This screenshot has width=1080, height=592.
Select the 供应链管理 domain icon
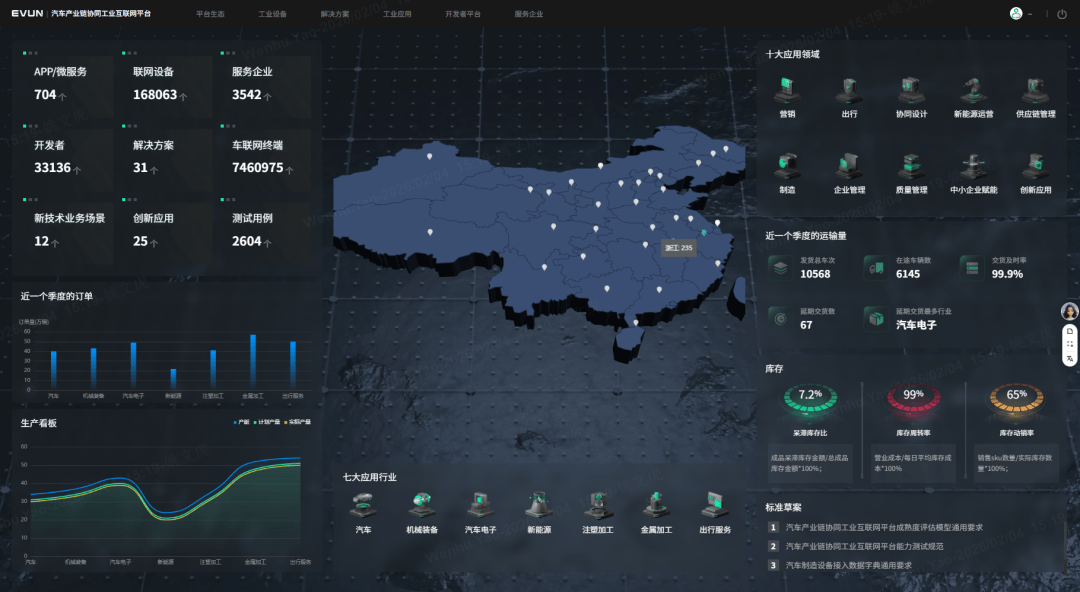(1035, 93)
